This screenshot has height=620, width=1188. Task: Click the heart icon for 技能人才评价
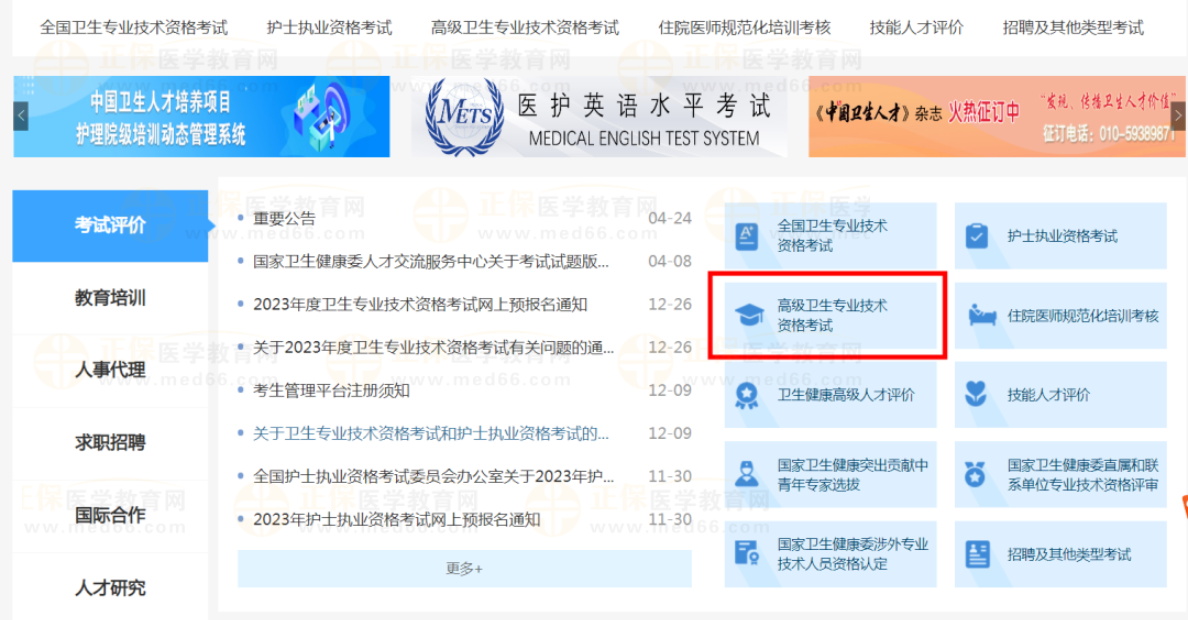pos(976,393)
